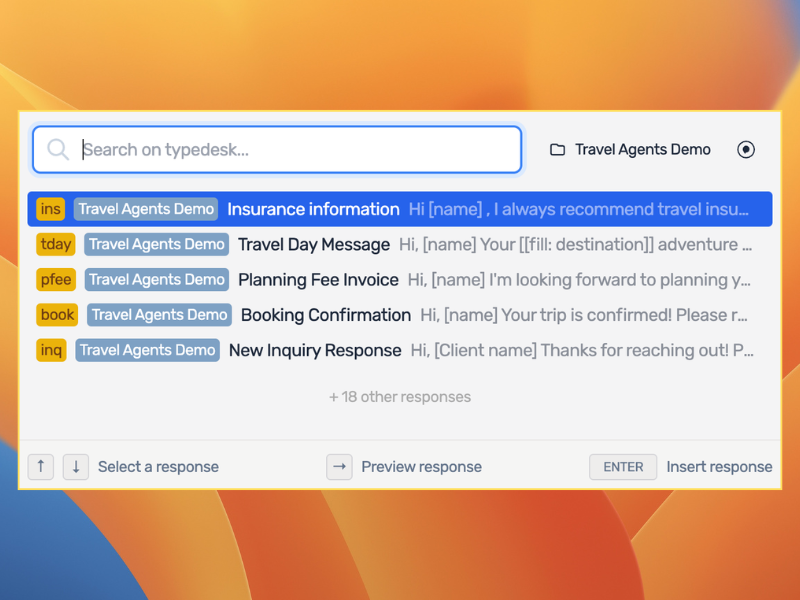Click the down arrow key button
800x600 pixels.
[x=76, y=467]
